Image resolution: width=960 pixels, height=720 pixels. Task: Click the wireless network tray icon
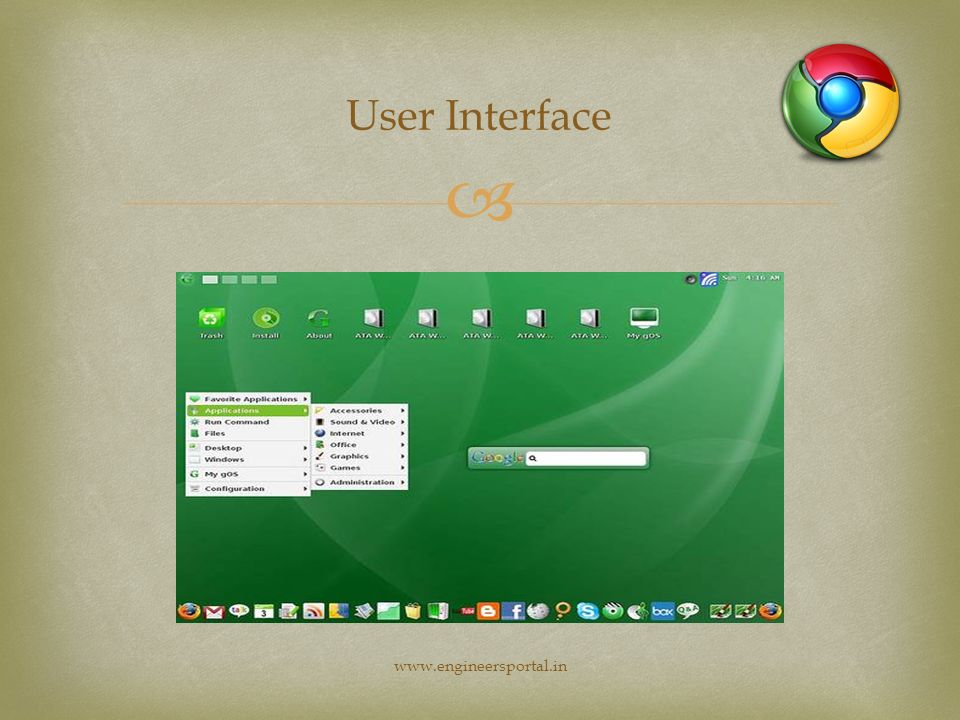pos(709,279)
